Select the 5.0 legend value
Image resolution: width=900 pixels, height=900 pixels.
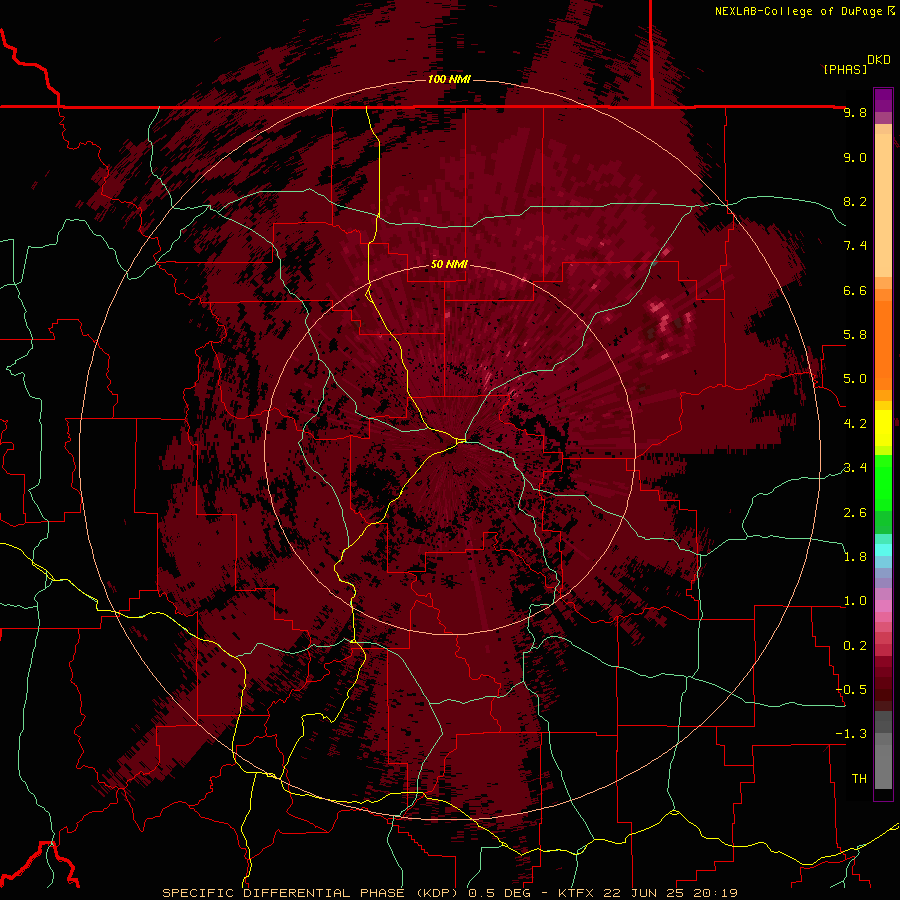point(855,379)
